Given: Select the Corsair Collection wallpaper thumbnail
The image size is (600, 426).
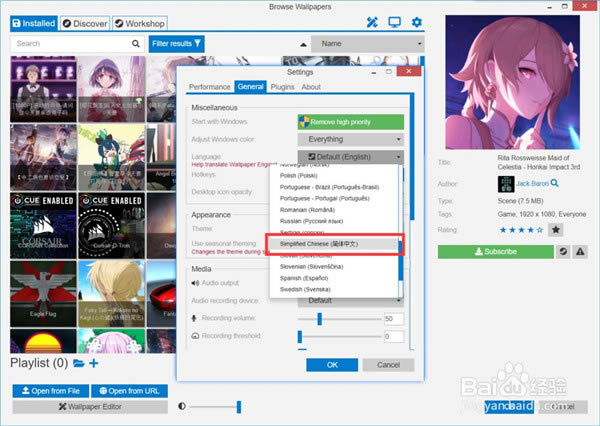Looking at the screenshot, I should pos(43,225).
